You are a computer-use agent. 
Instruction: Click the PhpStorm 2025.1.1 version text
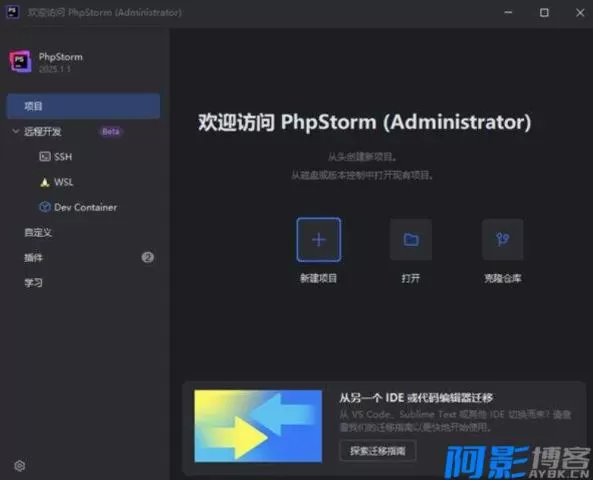coord(55,69)
